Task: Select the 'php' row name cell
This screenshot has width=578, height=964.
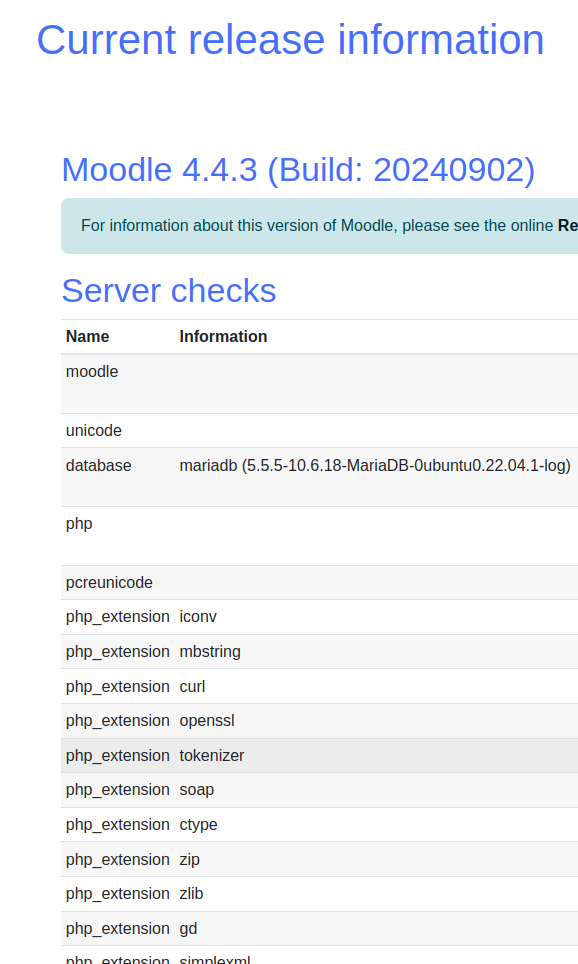Action: tap(79, 524)
